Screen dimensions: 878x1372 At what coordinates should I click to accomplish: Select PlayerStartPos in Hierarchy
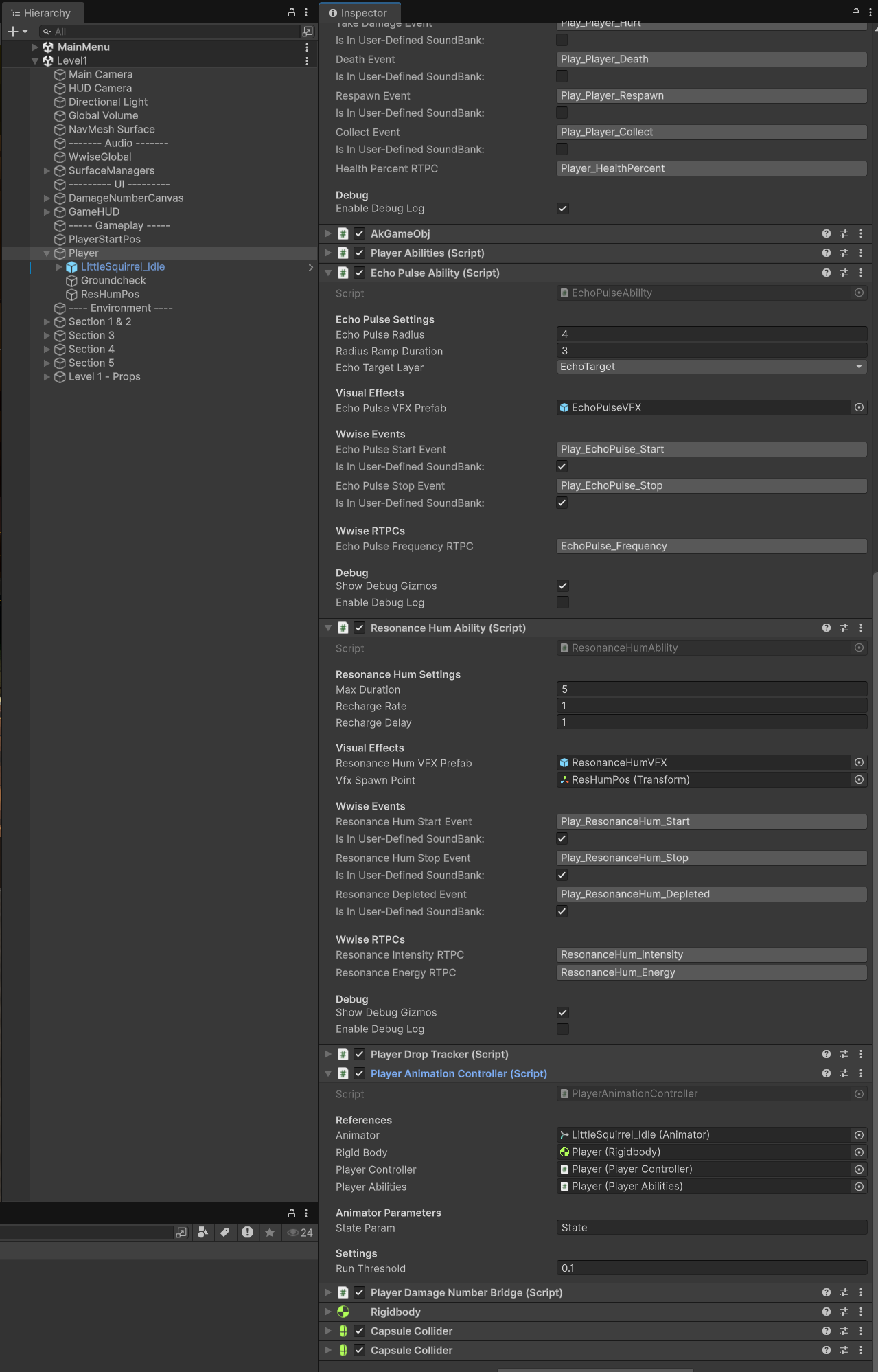[x=104, y=239]
